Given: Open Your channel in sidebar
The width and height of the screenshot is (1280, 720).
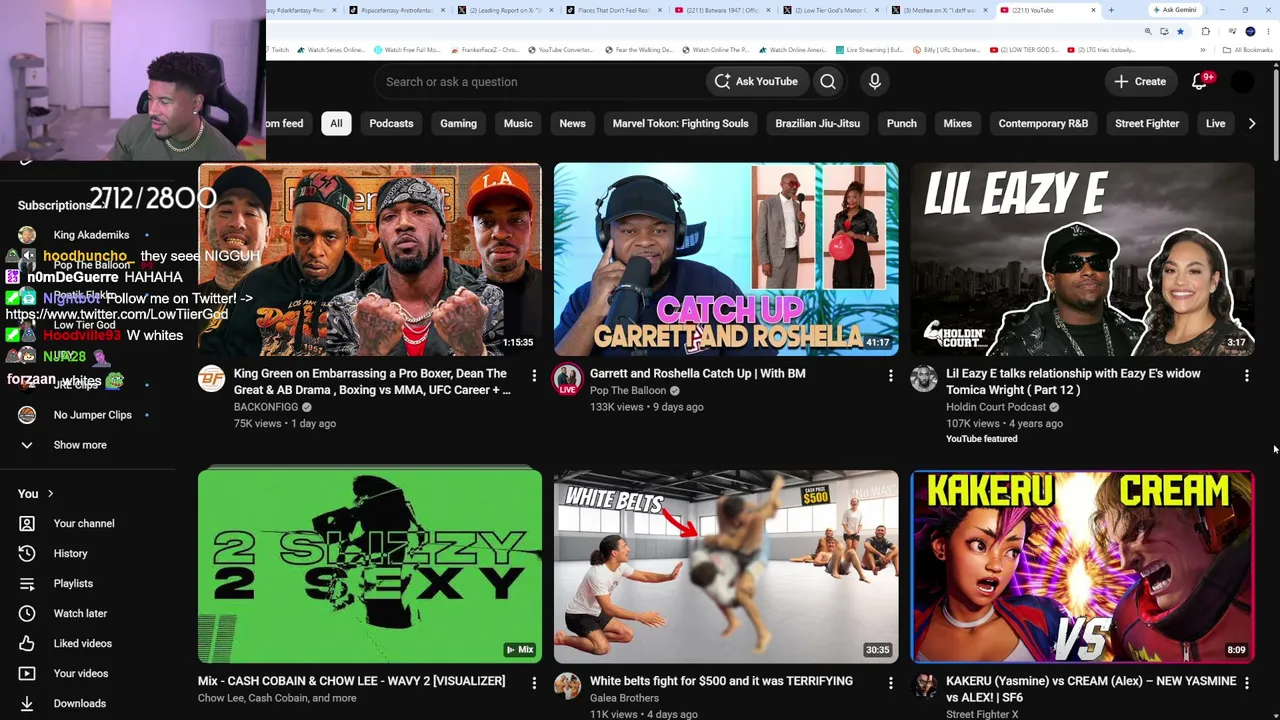Looking at the screenshot, I should click(x=84, y=524).
